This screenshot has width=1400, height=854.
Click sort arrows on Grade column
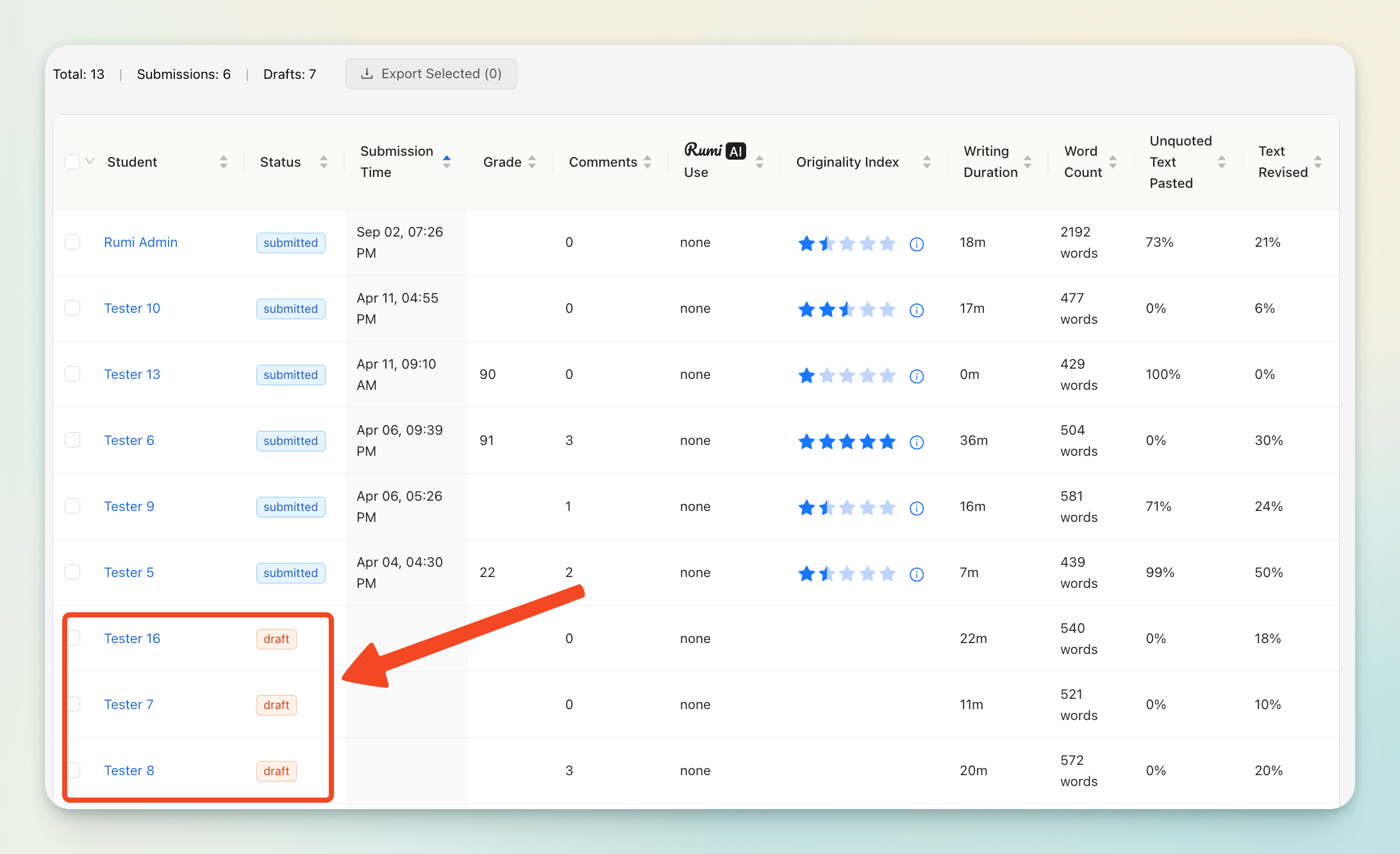point(532,162)
